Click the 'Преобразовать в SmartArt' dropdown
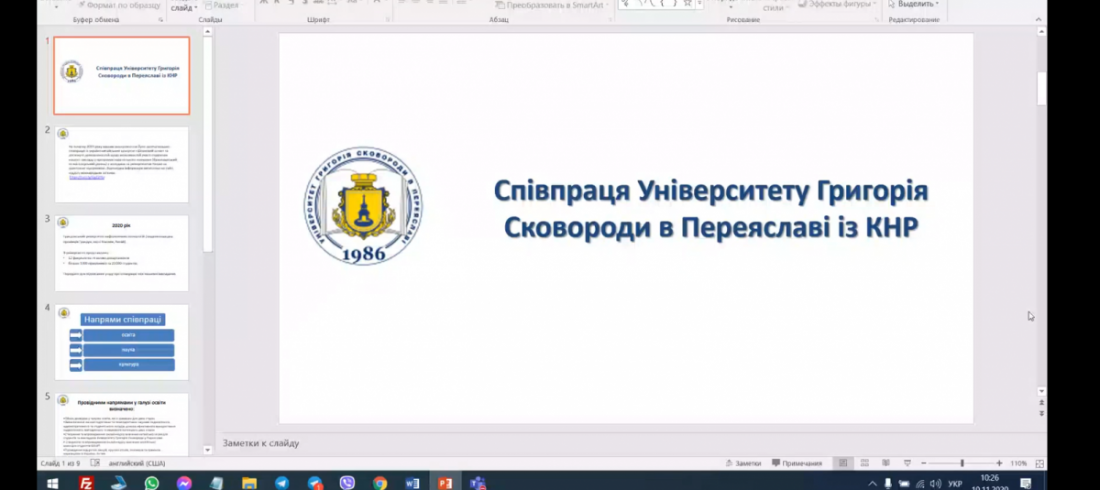This screenshot has height=490, width=1100. coord(550,5)
